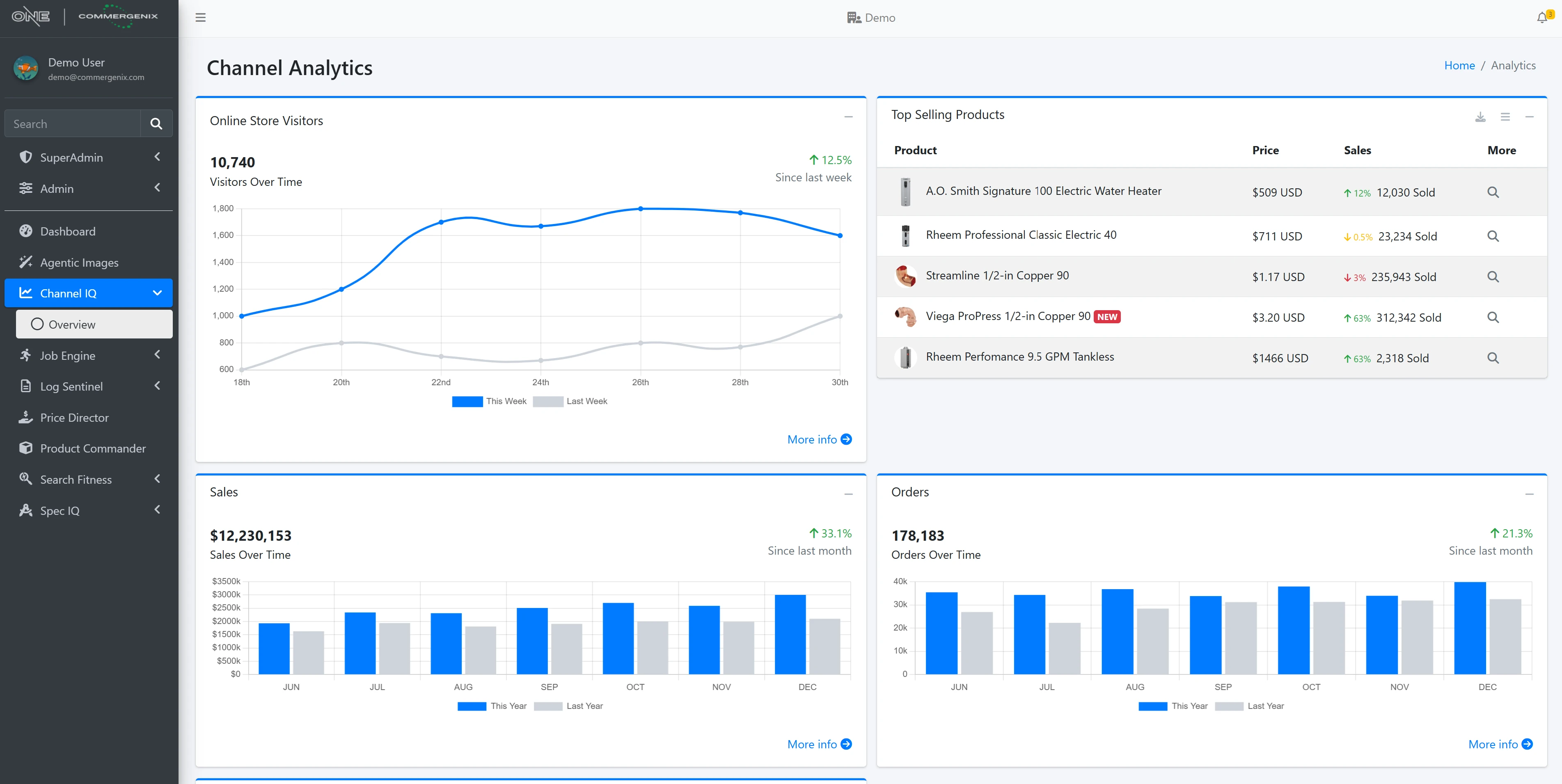
Task: View details for Rheem Professional Classic Electric 40
Action: [x=1493, y=236]
